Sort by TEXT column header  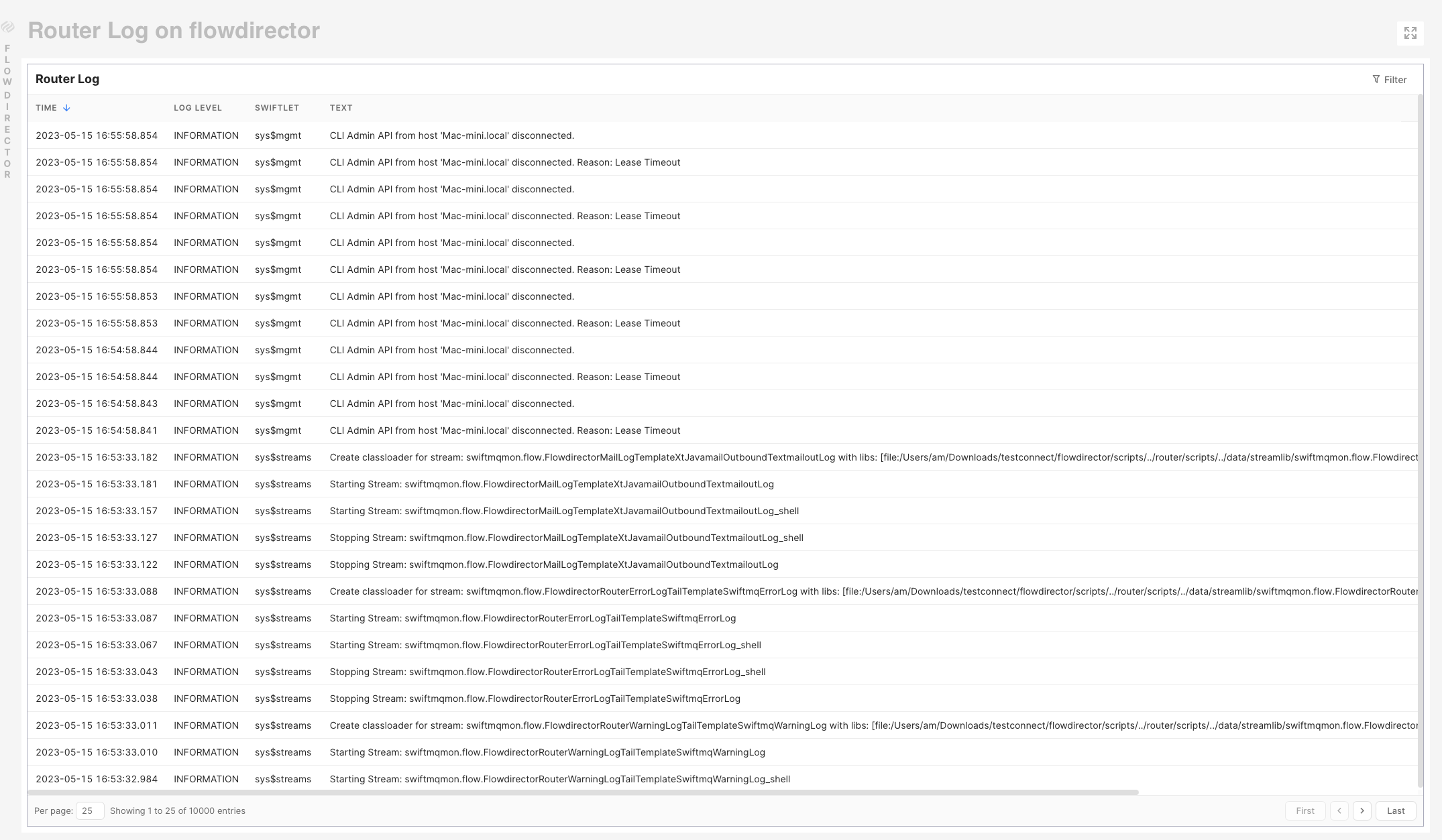click(341, 108)
